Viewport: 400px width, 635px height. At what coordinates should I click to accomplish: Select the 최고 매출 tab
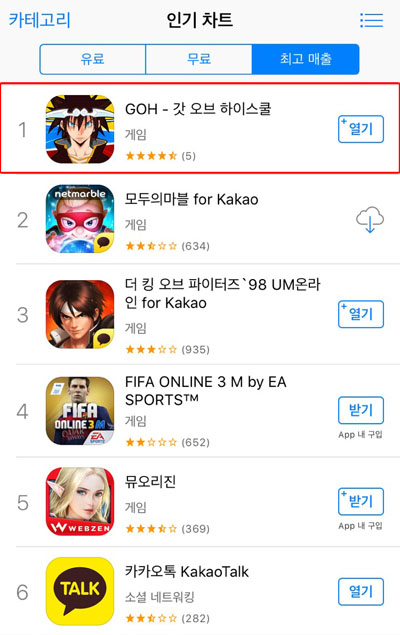pyautogui.click(x=305, y=59)
